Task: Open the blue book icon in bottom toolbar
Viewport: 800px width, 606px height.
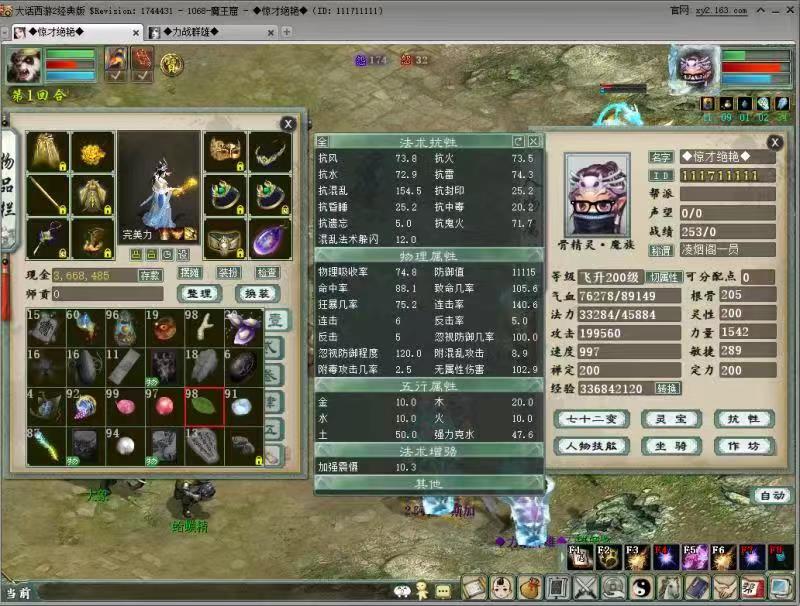Action: [697, 588]
